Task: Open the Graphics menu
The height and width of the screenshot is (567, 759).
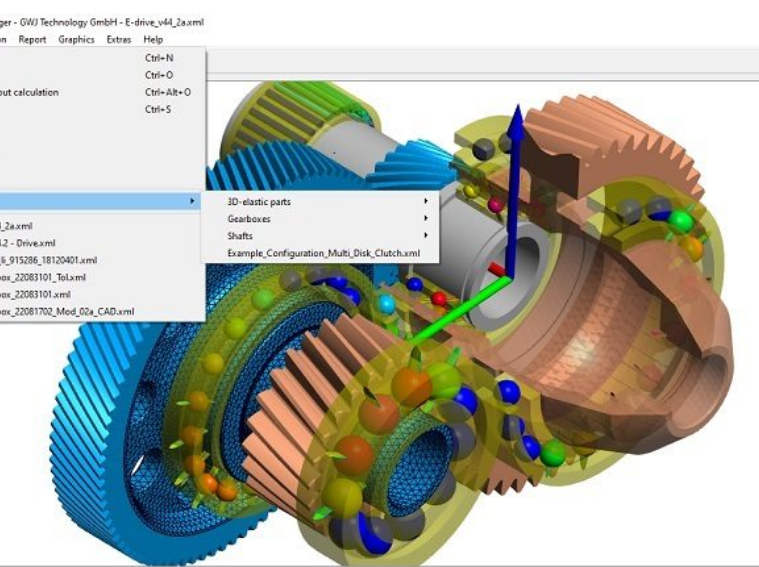Action: coord(76,39)
